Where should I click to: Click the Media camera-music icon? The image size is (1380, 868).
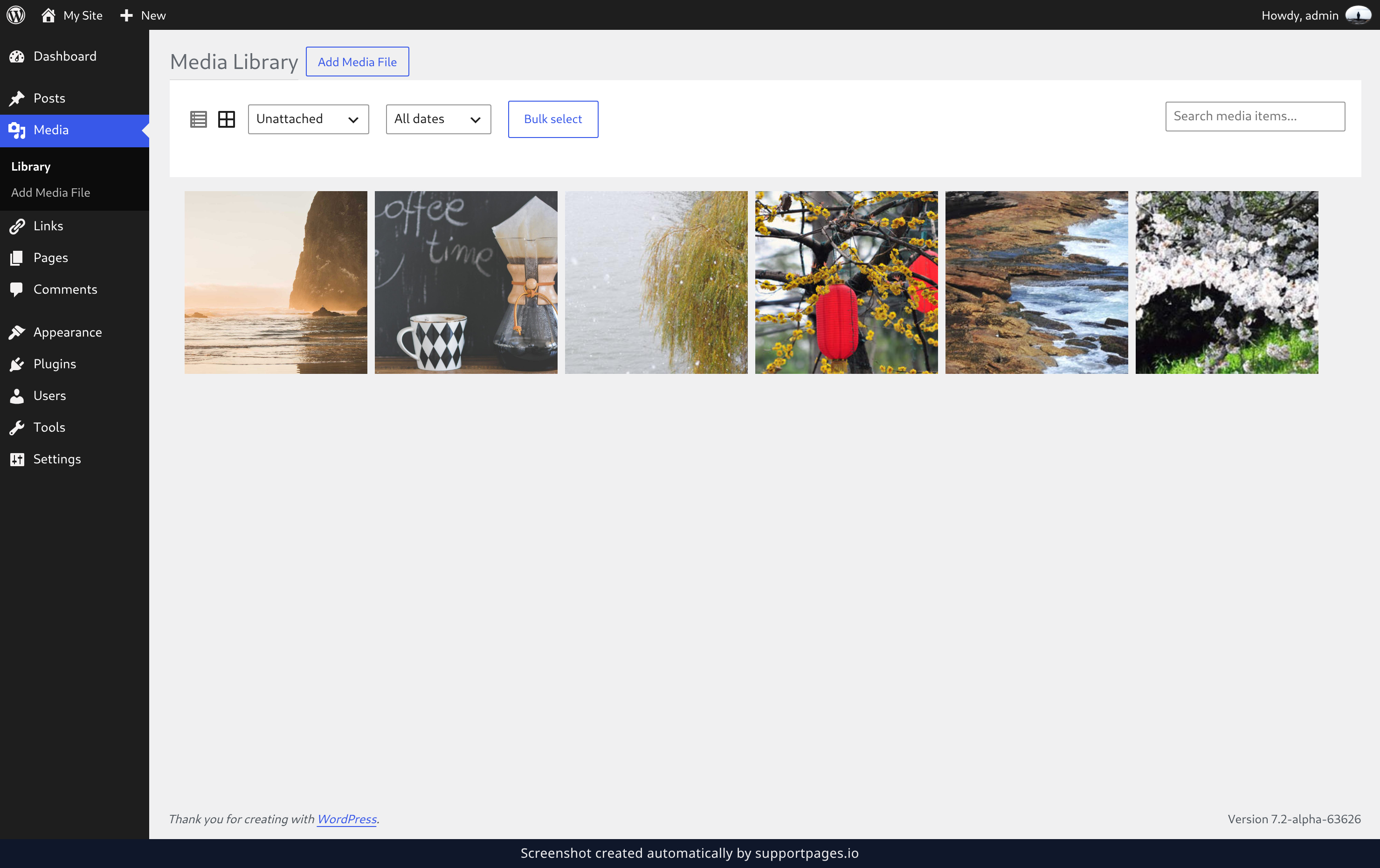coord(17,130)
